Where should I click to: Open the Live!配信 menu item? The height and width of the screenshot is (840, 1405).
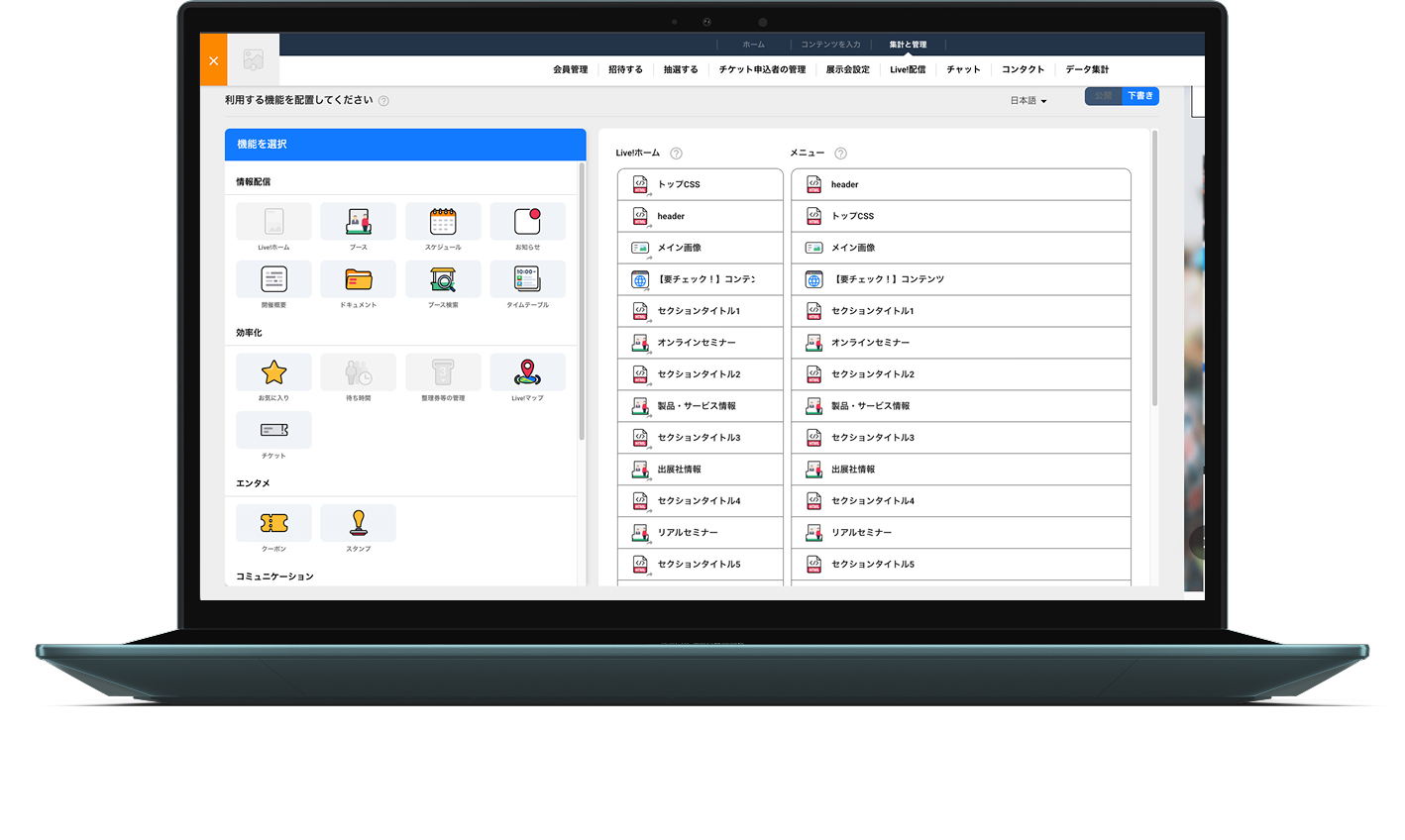pyautogui.click(x=907, y=69)
